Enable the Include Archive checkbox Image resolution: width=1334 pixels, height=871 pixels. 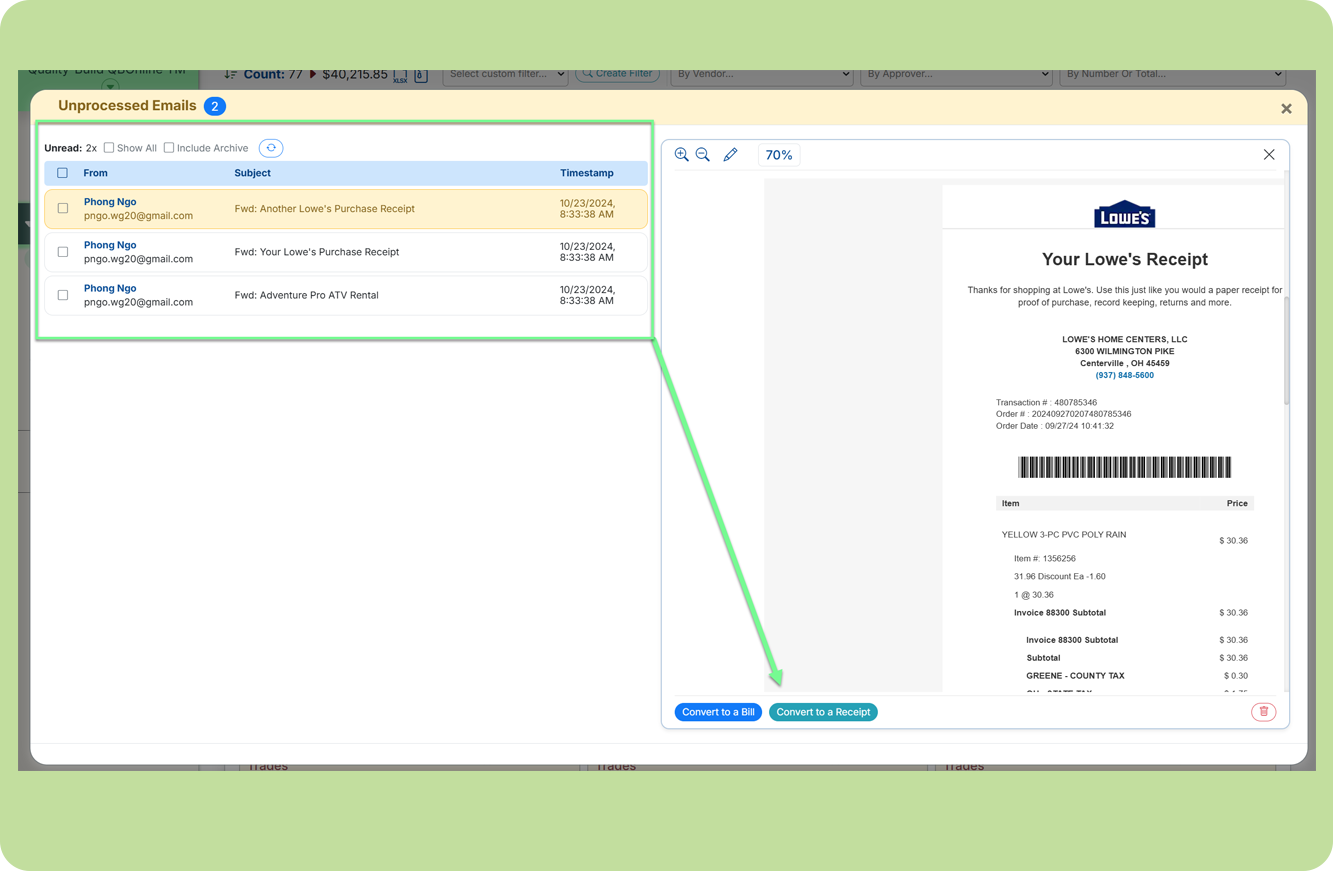point(169,148)
